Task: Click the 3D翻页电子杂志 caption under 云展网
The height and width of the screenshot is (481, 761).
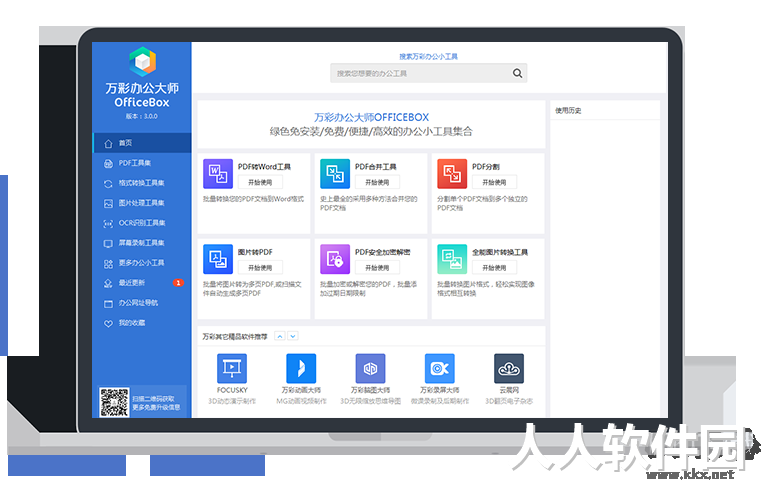Action: tap(509, 401)
